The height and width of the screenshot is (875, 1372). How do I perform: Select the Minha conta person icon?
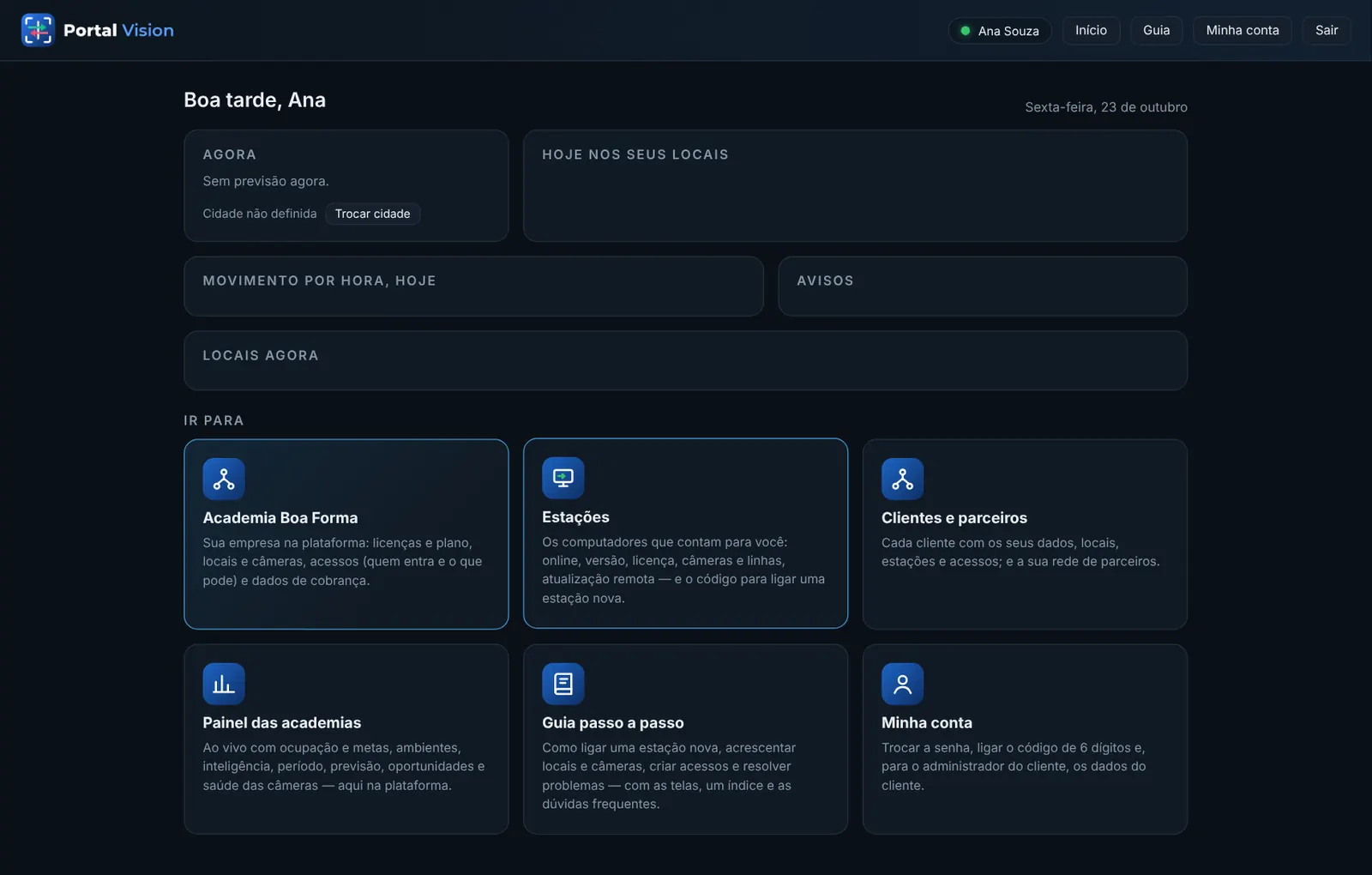click(x=903, y=684)
